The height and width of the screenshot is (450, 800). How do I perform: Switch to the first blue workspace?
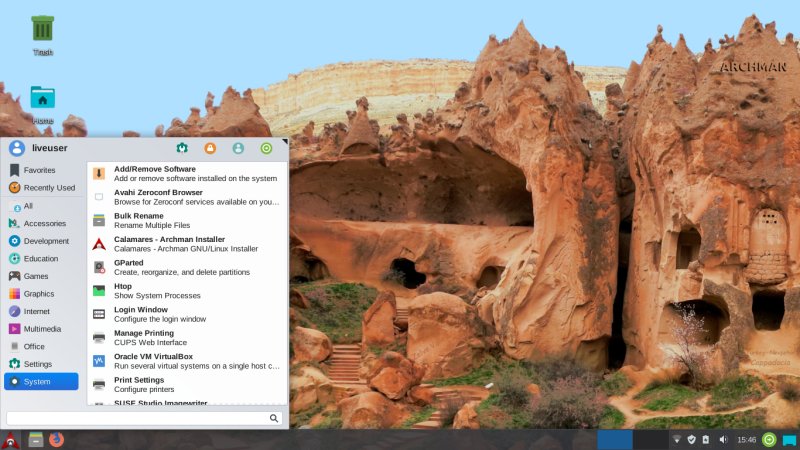click(615, 440)
